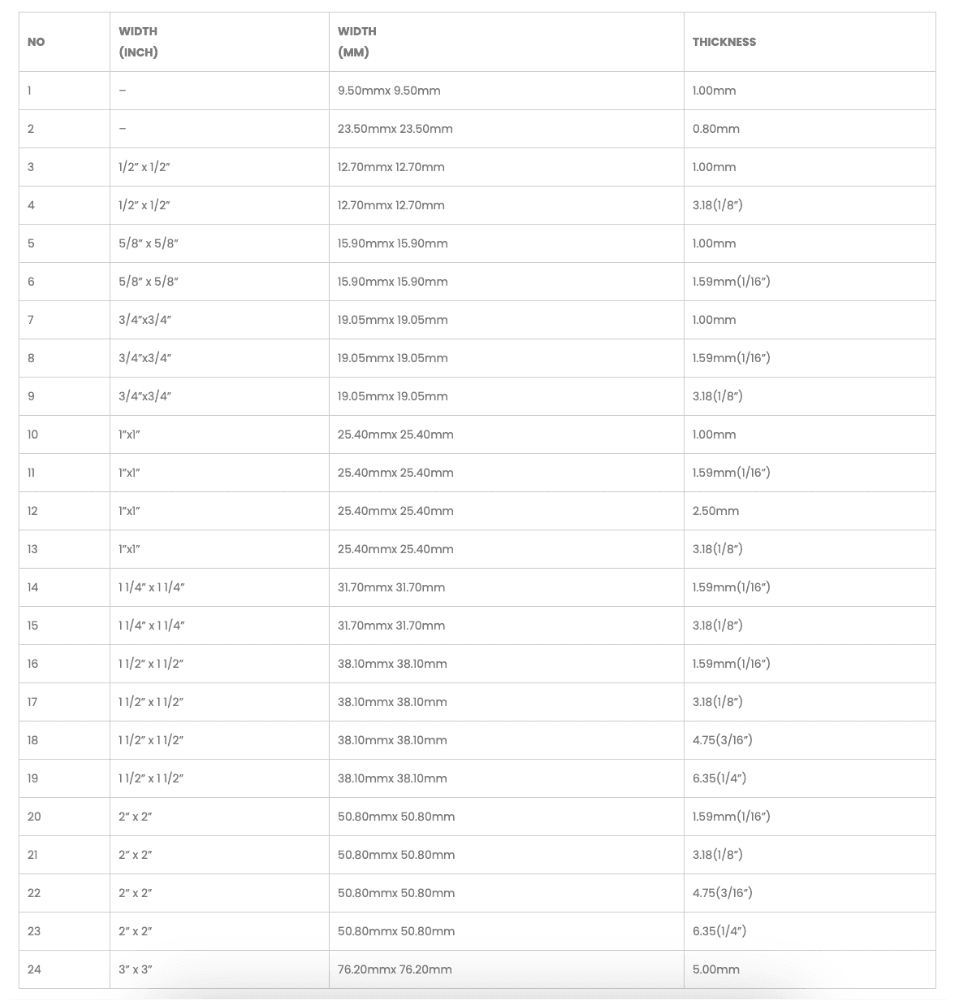The image size is (958, 1003).
Task: Click the WIDTH (MM) column header
Action: pos(357,42)
